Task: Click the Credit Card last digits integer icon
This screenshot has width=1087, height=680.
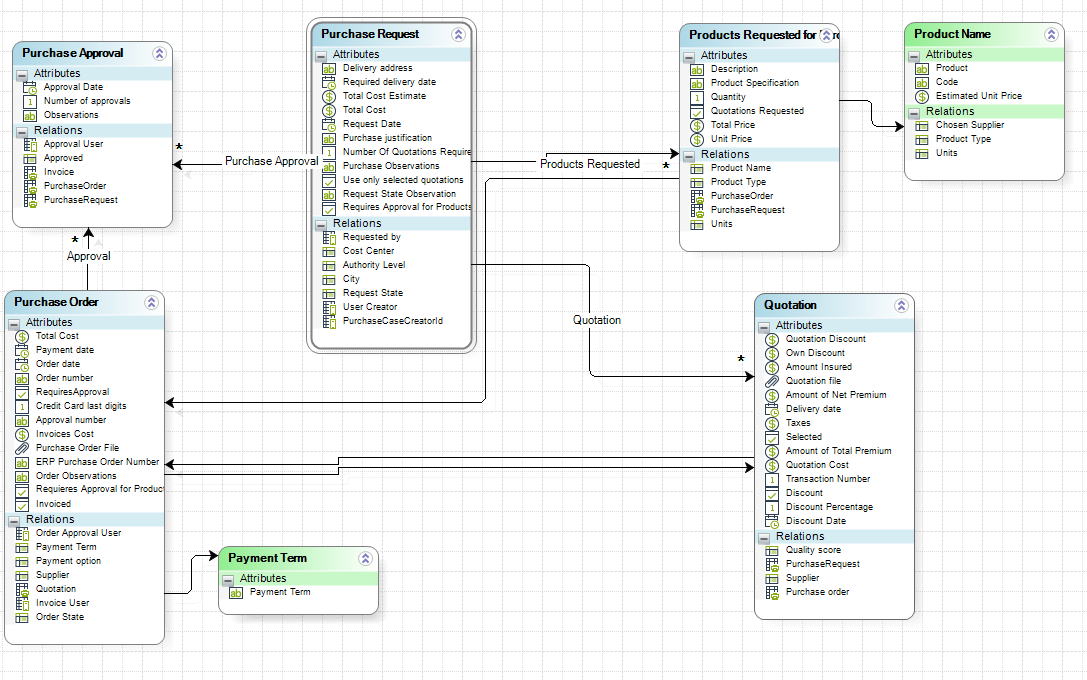Action: click(22, 407)
